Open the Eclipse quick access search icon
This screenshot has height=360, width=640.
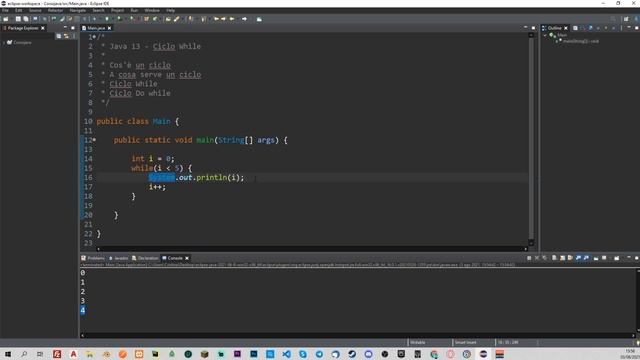613,19
